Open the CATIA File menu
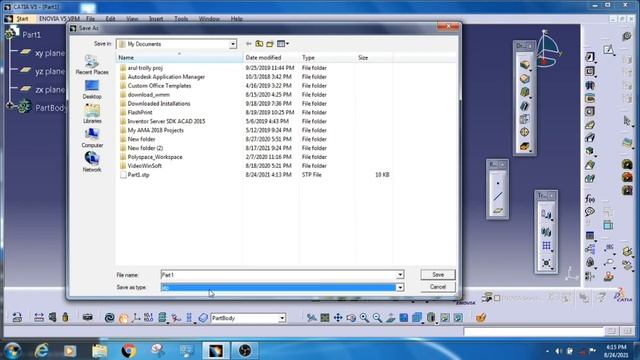Image resolution: width=640 pixels, height=360 pixels. coord(90,19)
